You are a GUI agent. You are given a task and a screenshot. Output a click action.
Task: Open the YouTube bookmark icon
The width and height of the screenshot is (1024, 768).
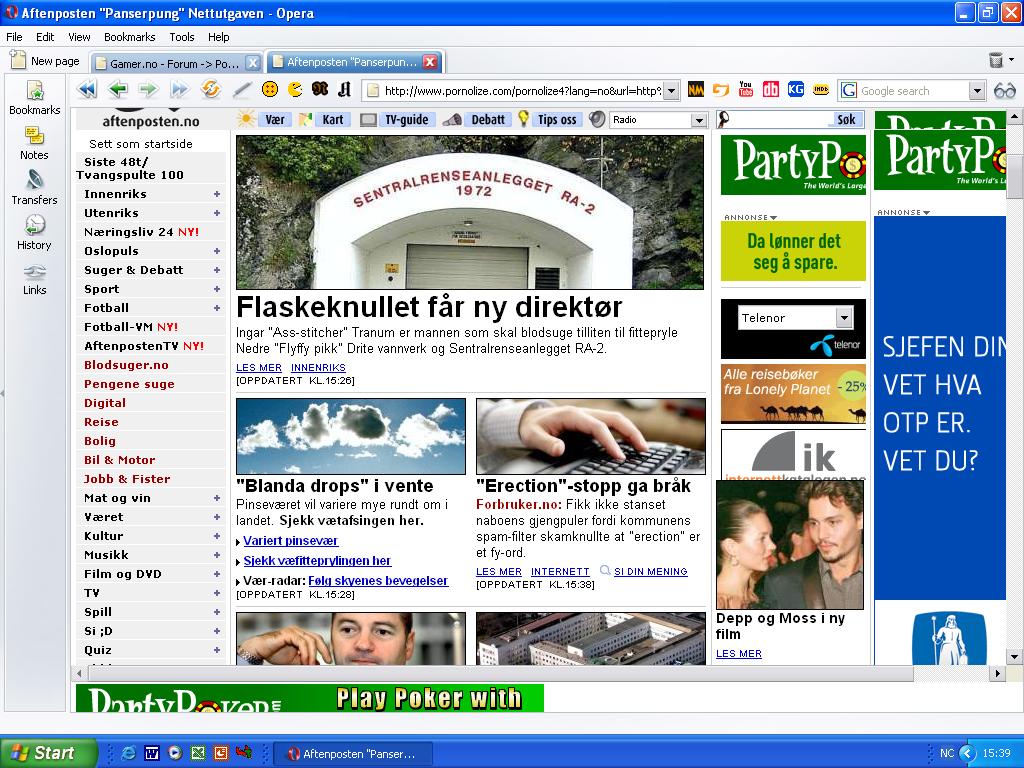tap(746, 89)
